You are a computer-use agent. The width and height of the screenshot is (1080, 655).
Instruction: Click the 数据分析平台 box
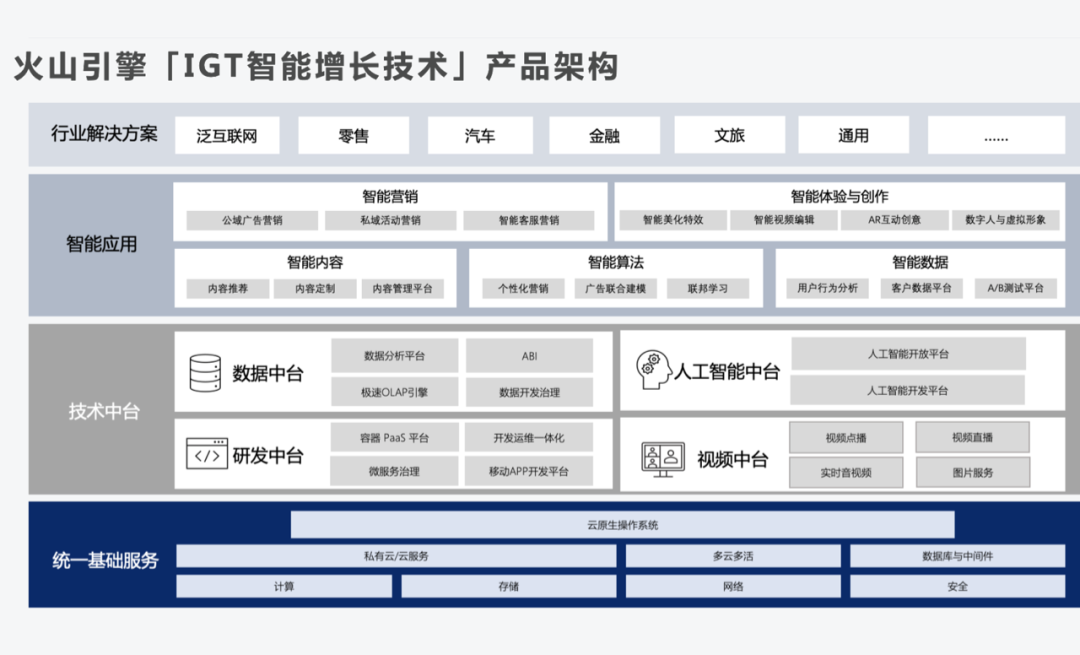pos(395,355)
